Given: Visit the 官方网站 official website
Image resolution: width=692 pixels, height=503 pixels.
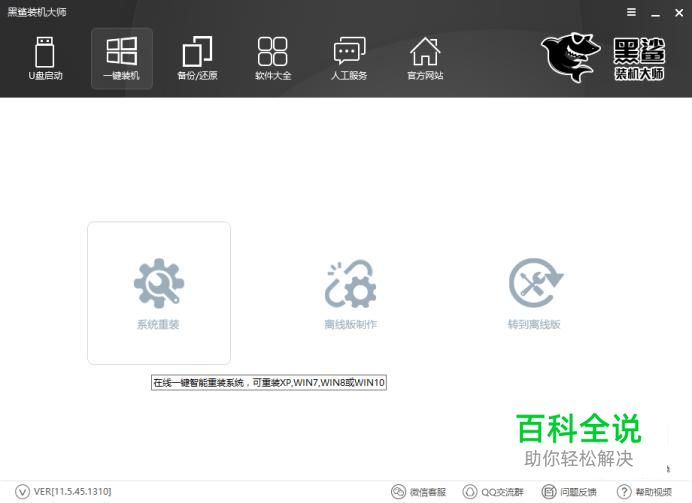Looking at the screenshot, I should (x=425, y=59).
